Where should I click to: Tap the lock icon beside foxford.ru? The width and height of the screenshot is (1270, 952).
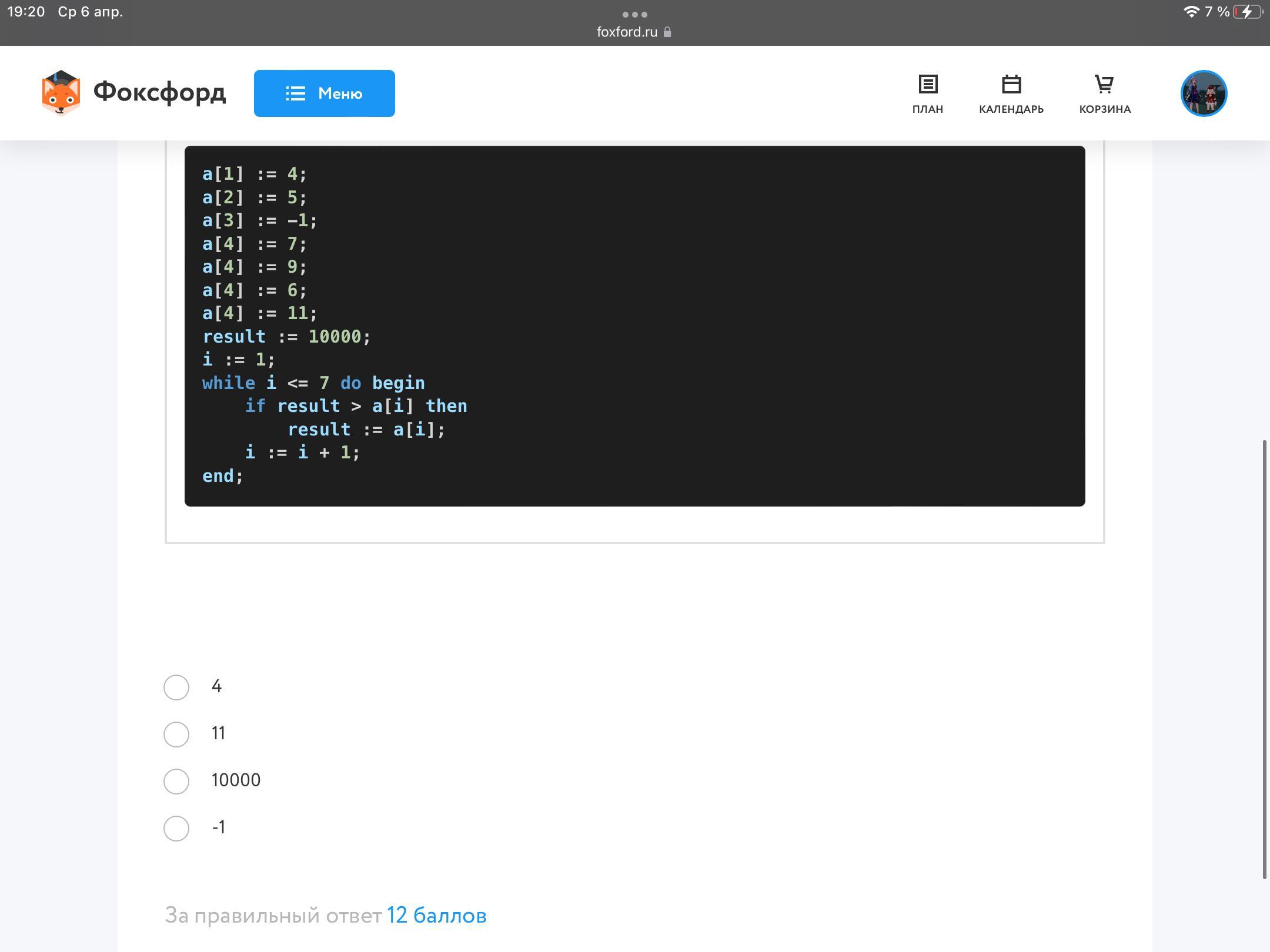tap(667, 32)
